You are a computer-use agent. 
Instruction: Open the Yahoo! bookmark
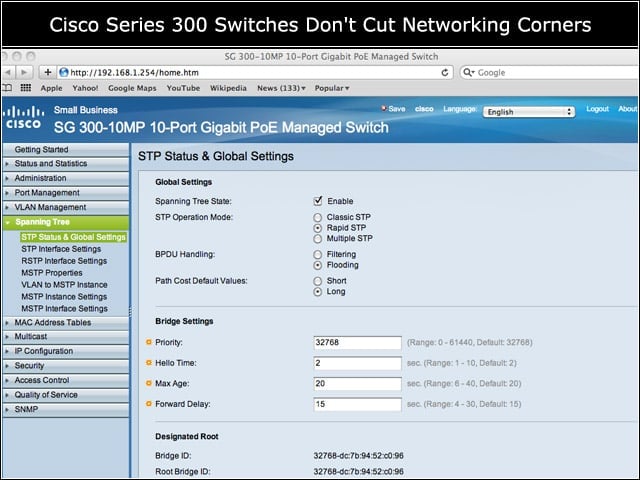coord(85,88)
